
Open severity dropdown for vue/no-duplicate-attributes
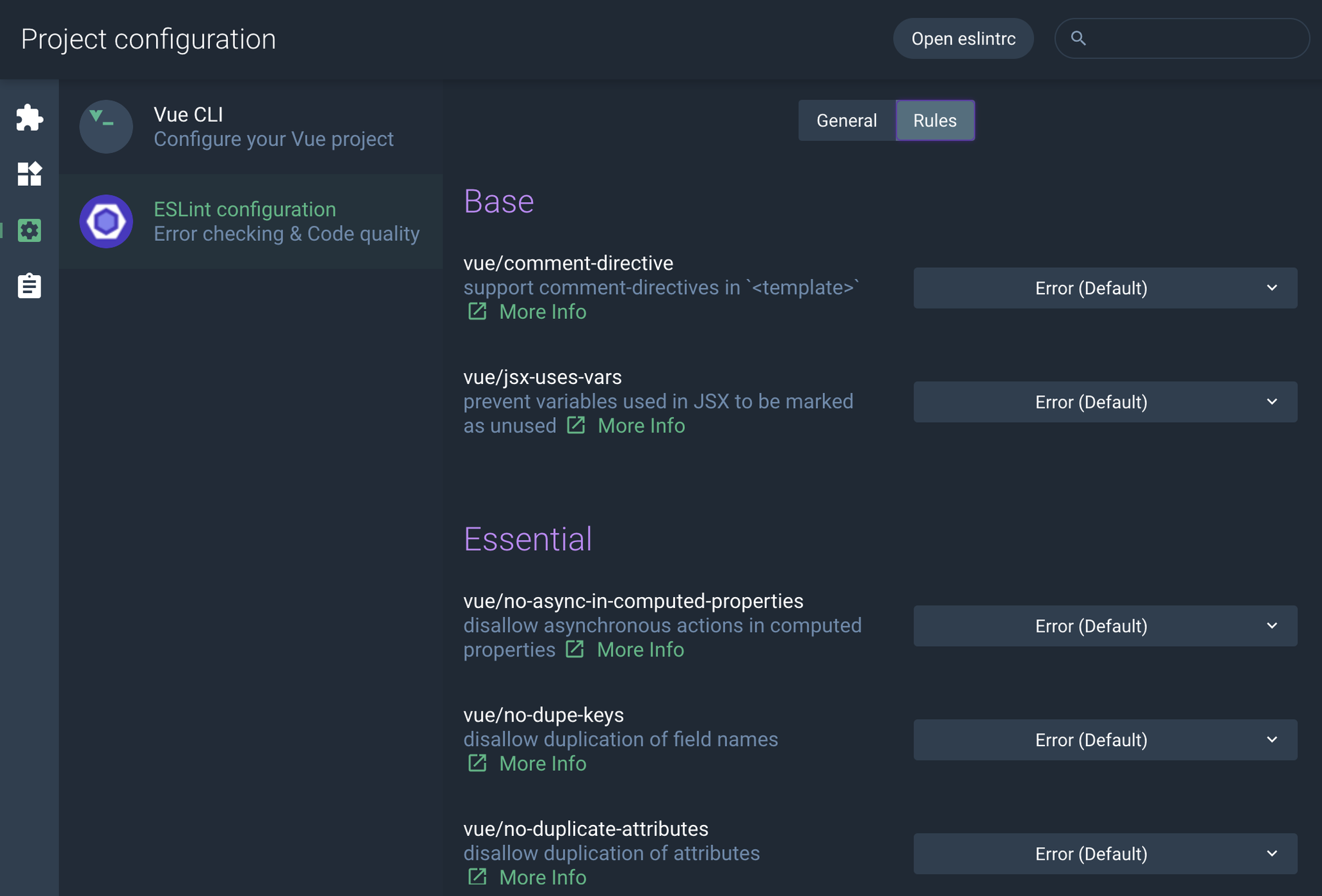pyautogui.click(x=1105, y=853)
